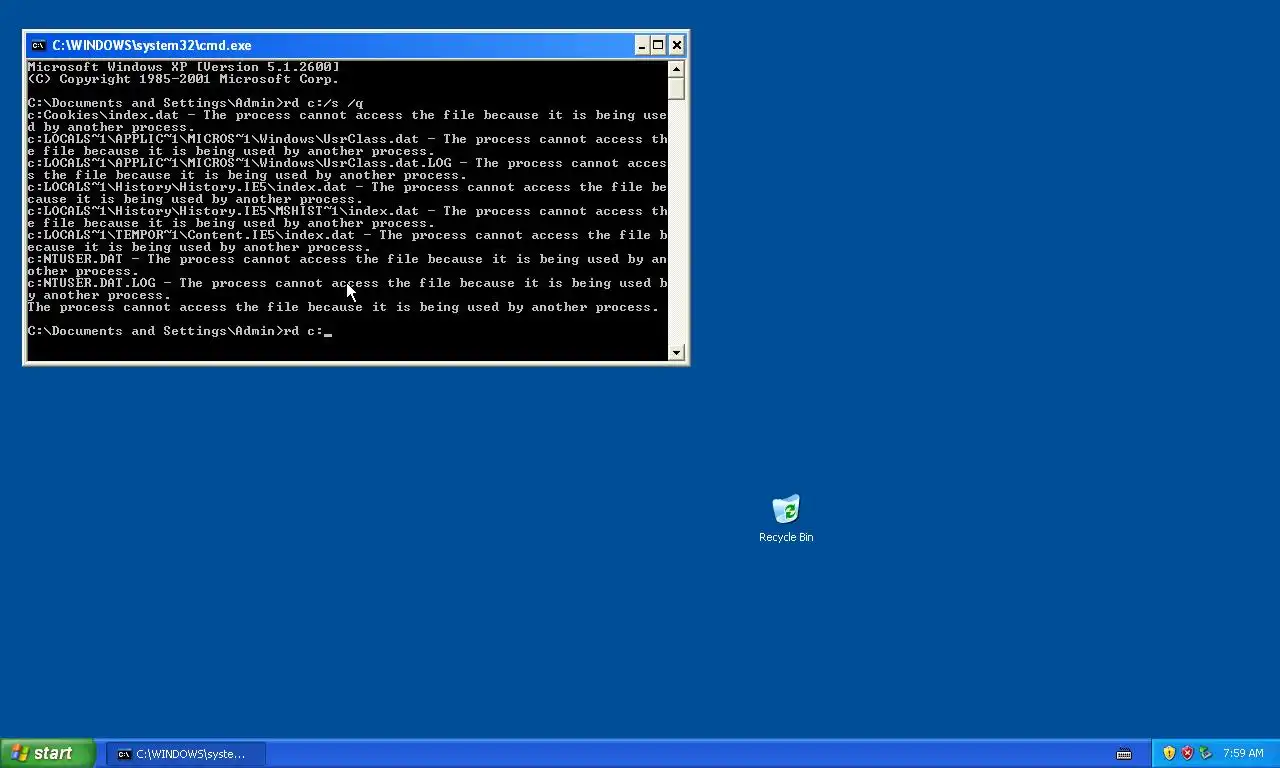Open the Start menu
Screen dimensions: 1280x768
point(47,753)
